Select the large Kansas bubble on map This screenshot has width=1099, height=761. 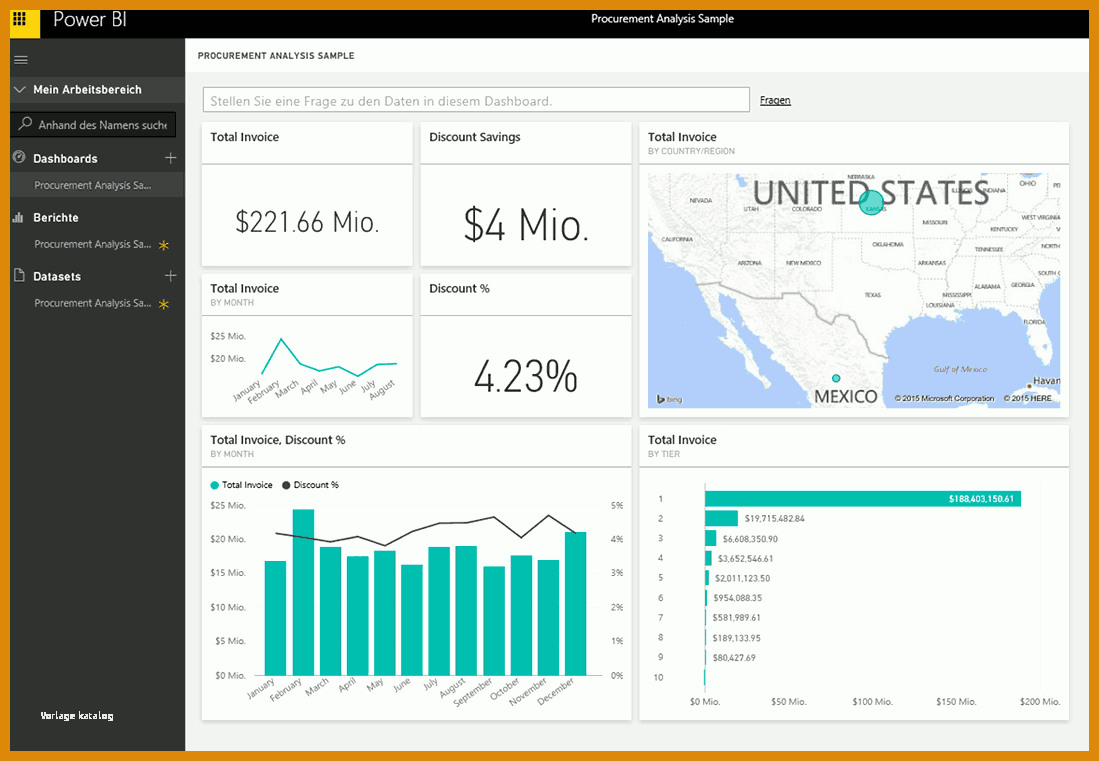871,203
